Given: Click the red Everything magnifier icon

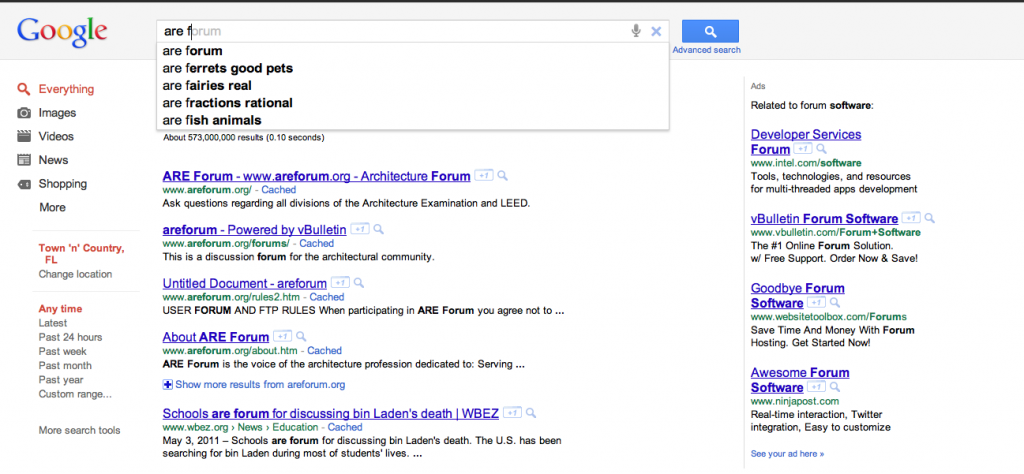Looking at the screenshot, I should coord(24,89).
